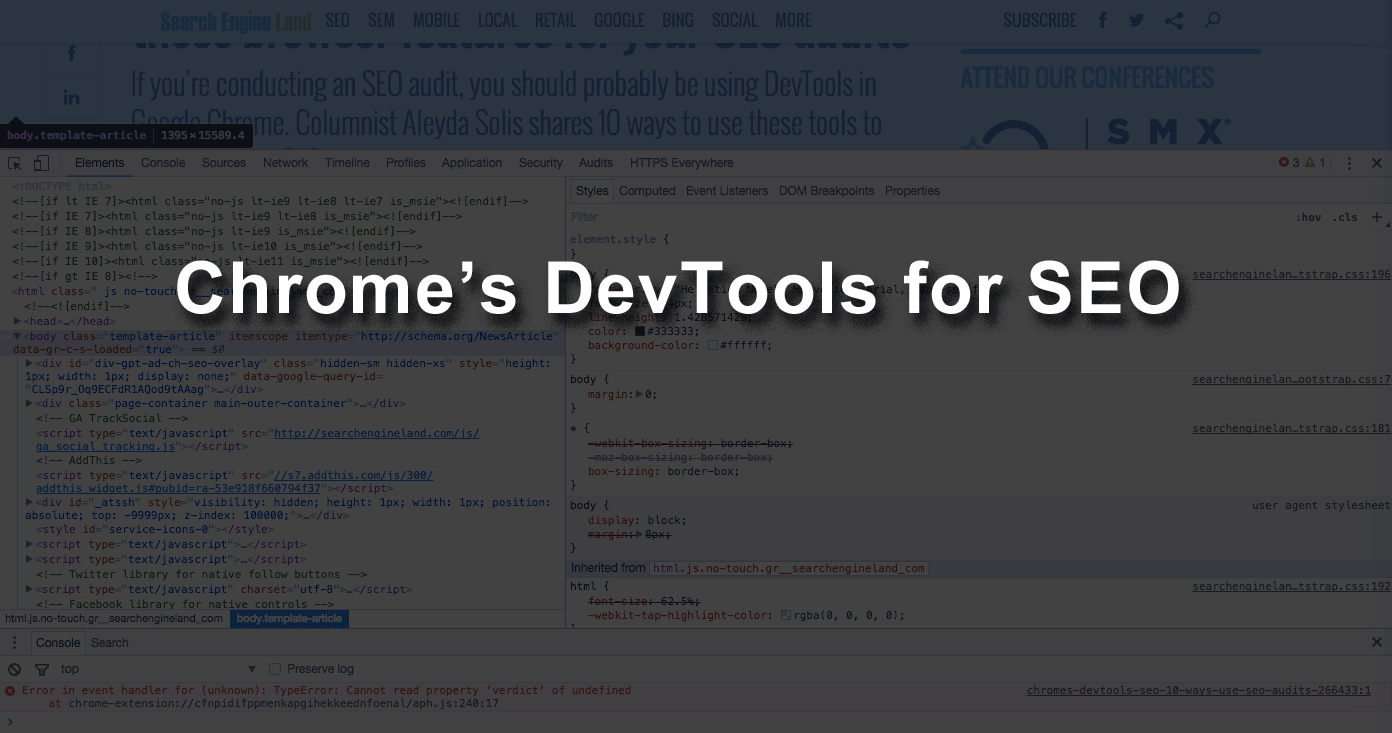
Task: Click the #ffffff background-color swatch
Action: (713, 345)
